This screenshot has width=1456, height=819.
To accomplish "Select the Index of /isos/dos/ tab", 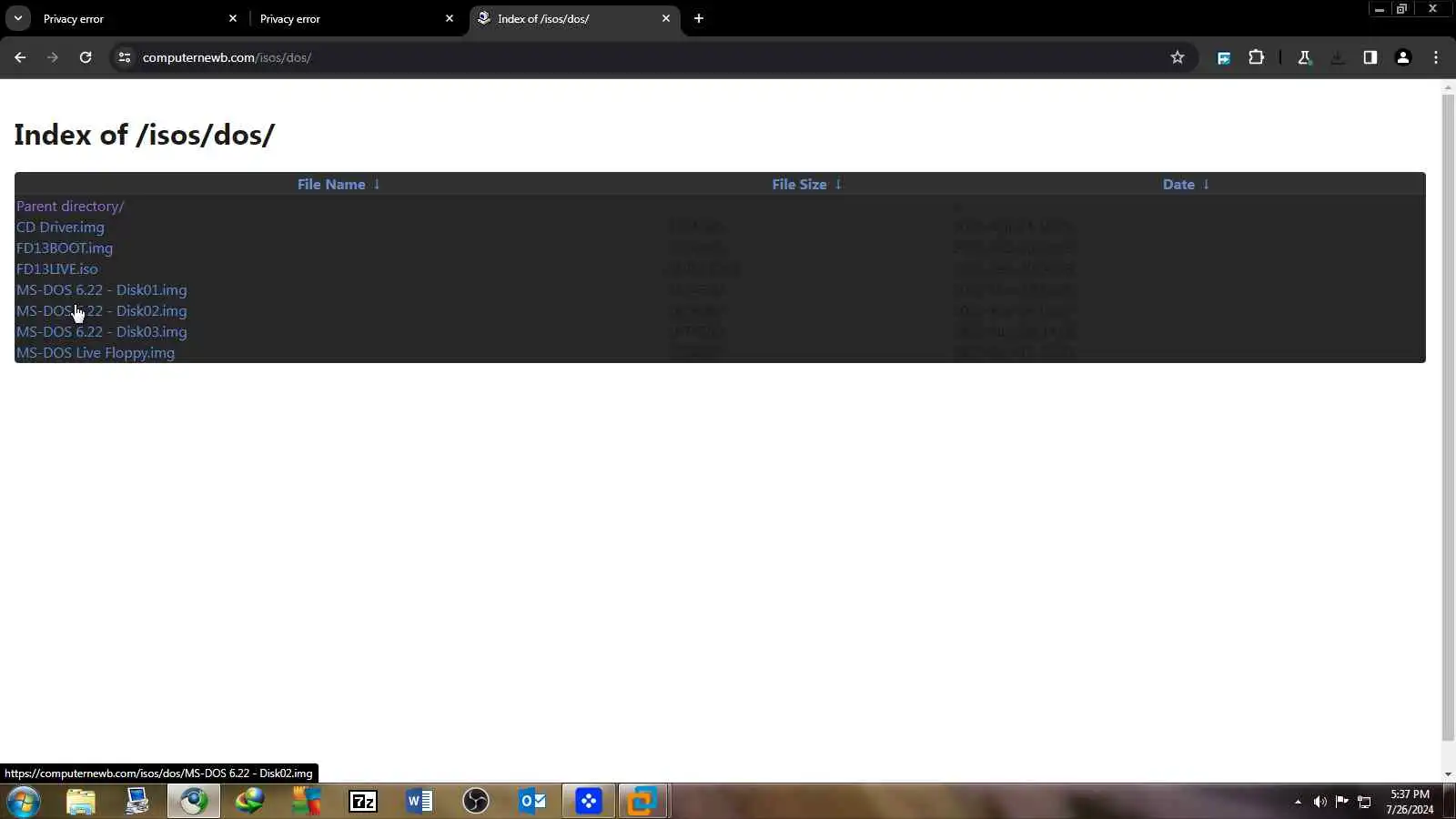I will (x=573, y=18).
